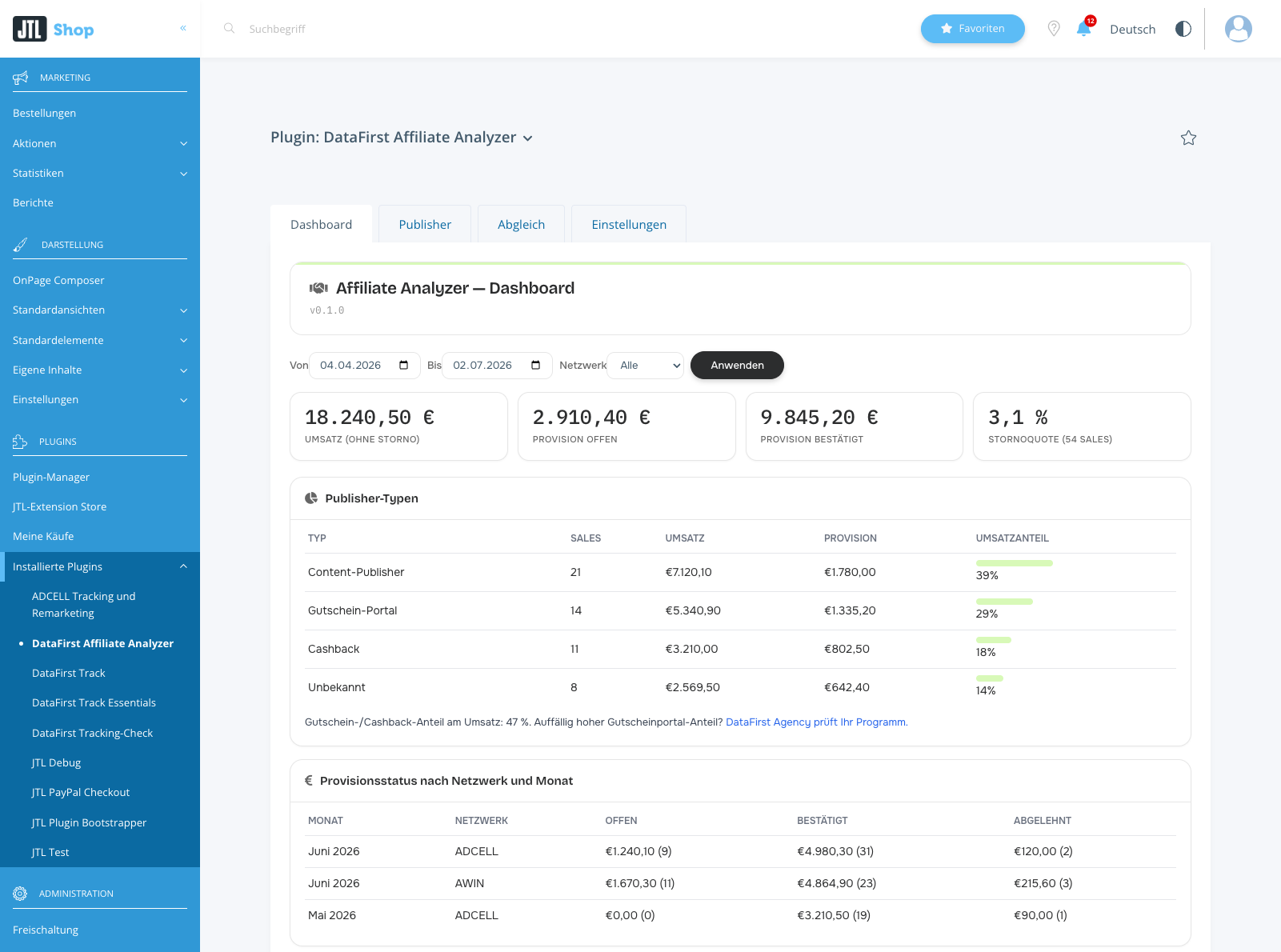
Task: Expand Einstellungen in the sidebar
Action: pos(100,400)
